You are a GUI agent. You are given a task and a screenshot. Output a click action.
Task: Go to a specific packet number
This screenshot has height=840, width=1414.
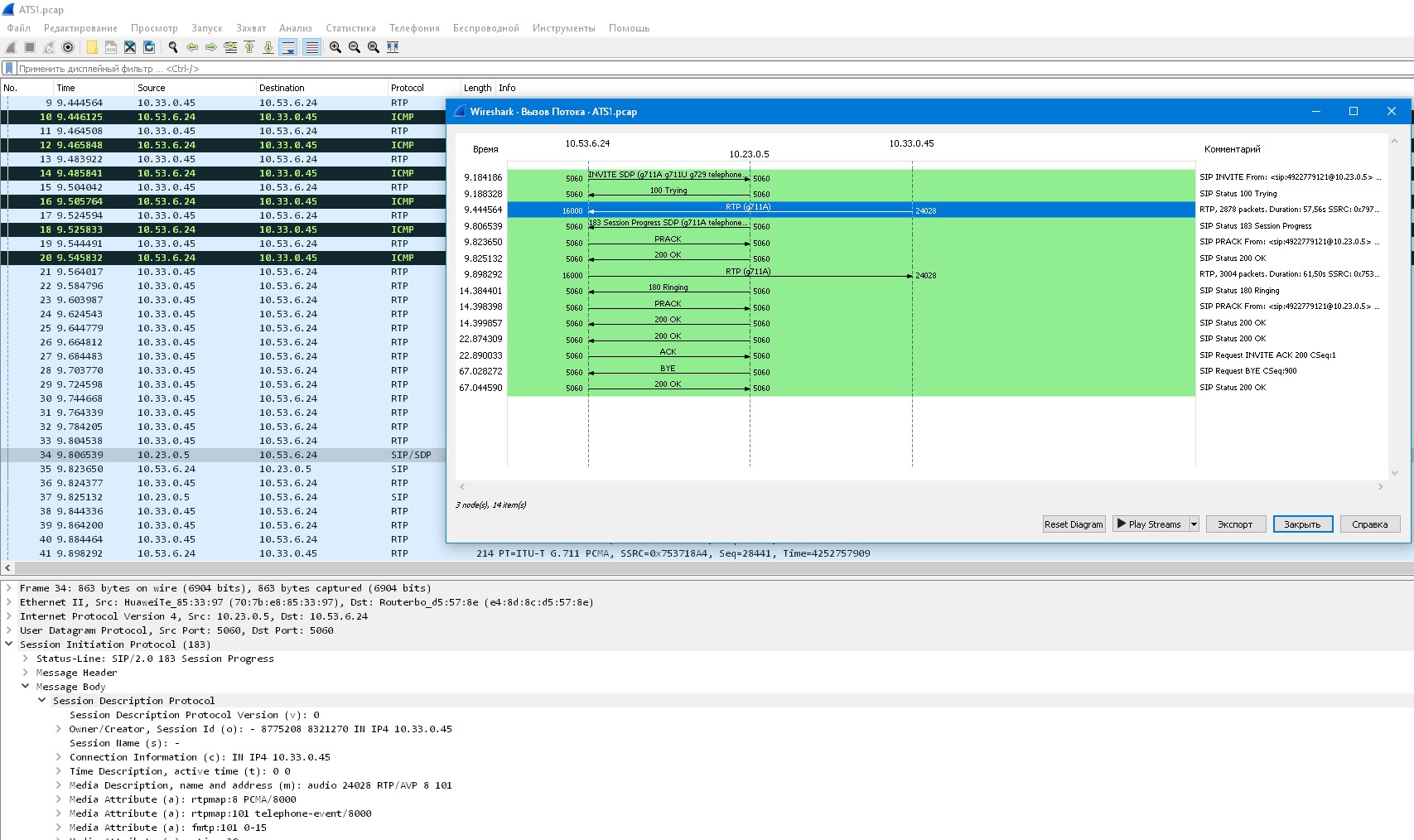[x=230, y=47]
